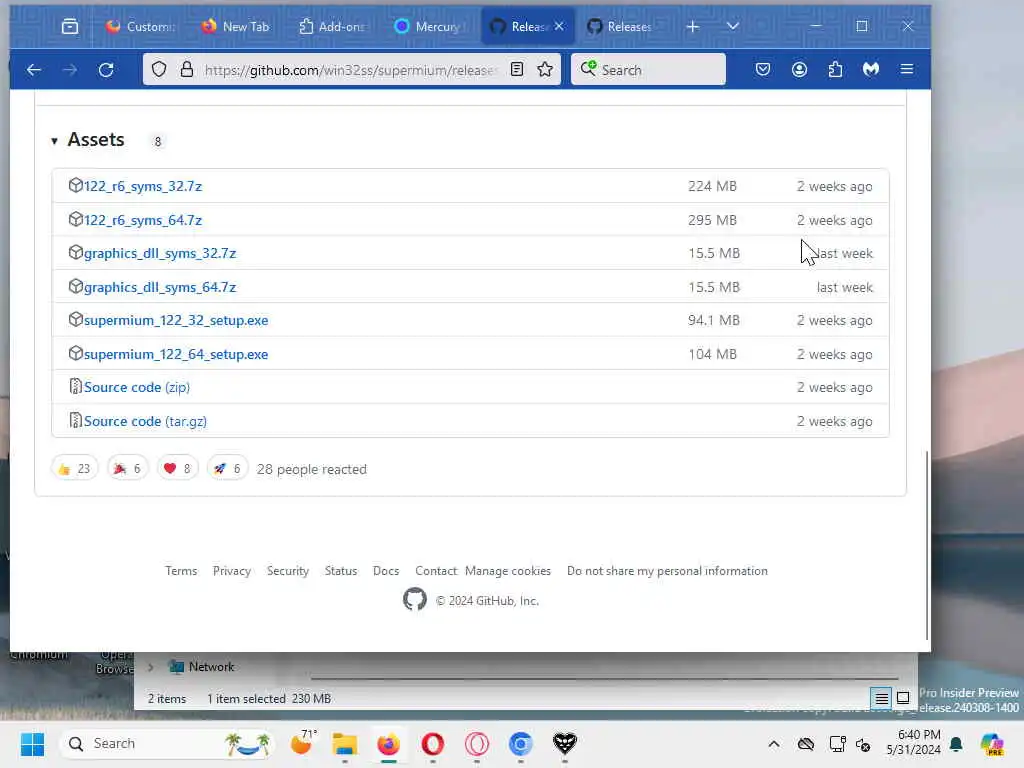
Task: Bookmark this page with the star icon
Action: (545, 69)
